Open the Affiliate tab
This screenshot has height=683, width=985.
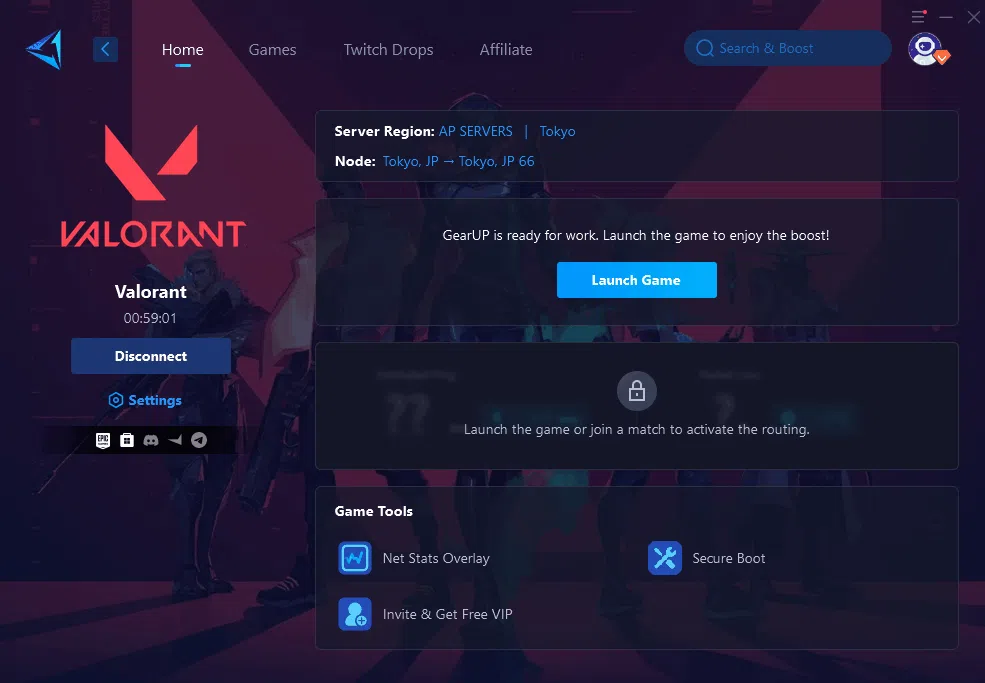[x=506, y=50]
